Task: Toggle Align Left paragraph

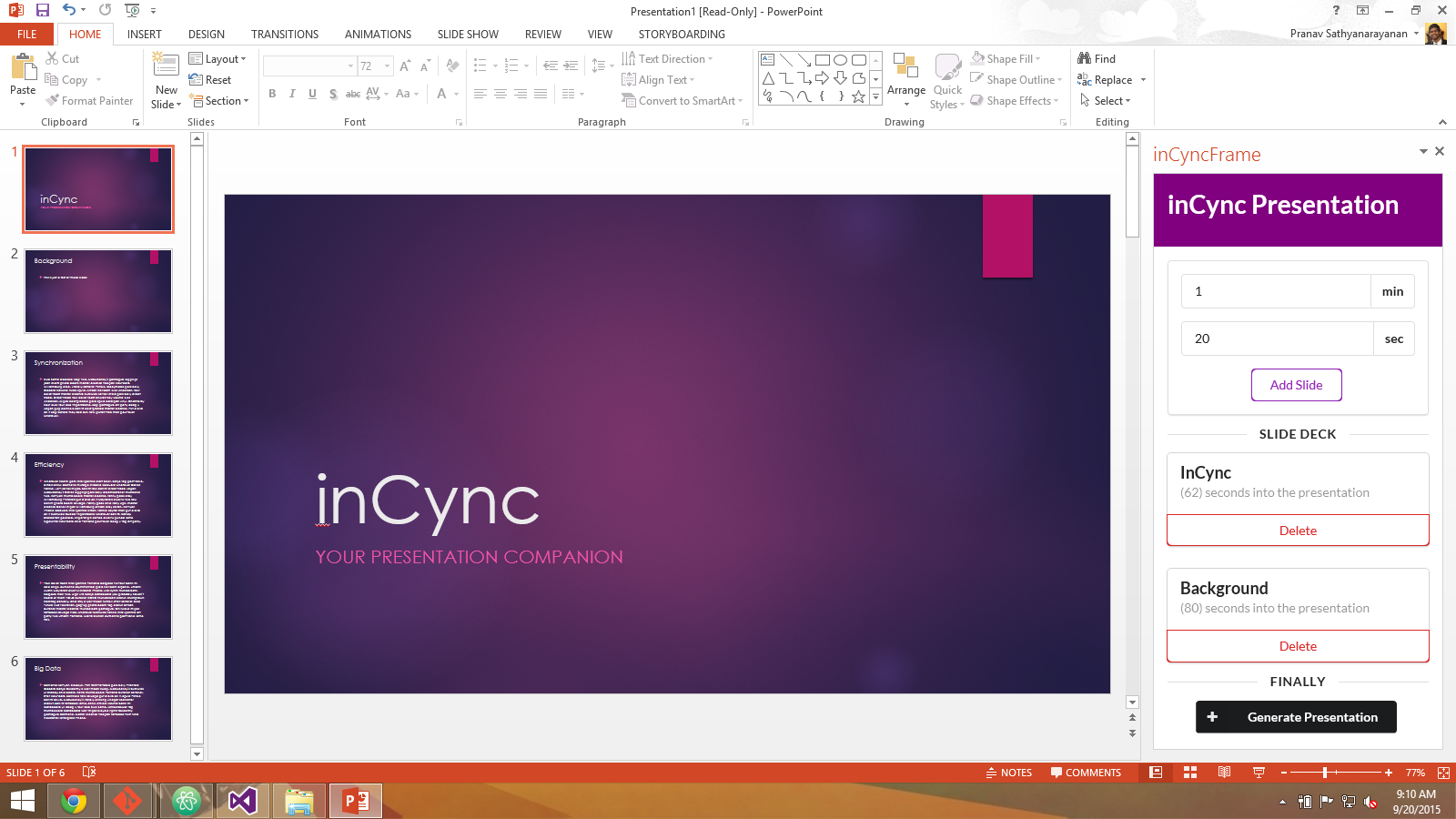Action: click(480, 94)
